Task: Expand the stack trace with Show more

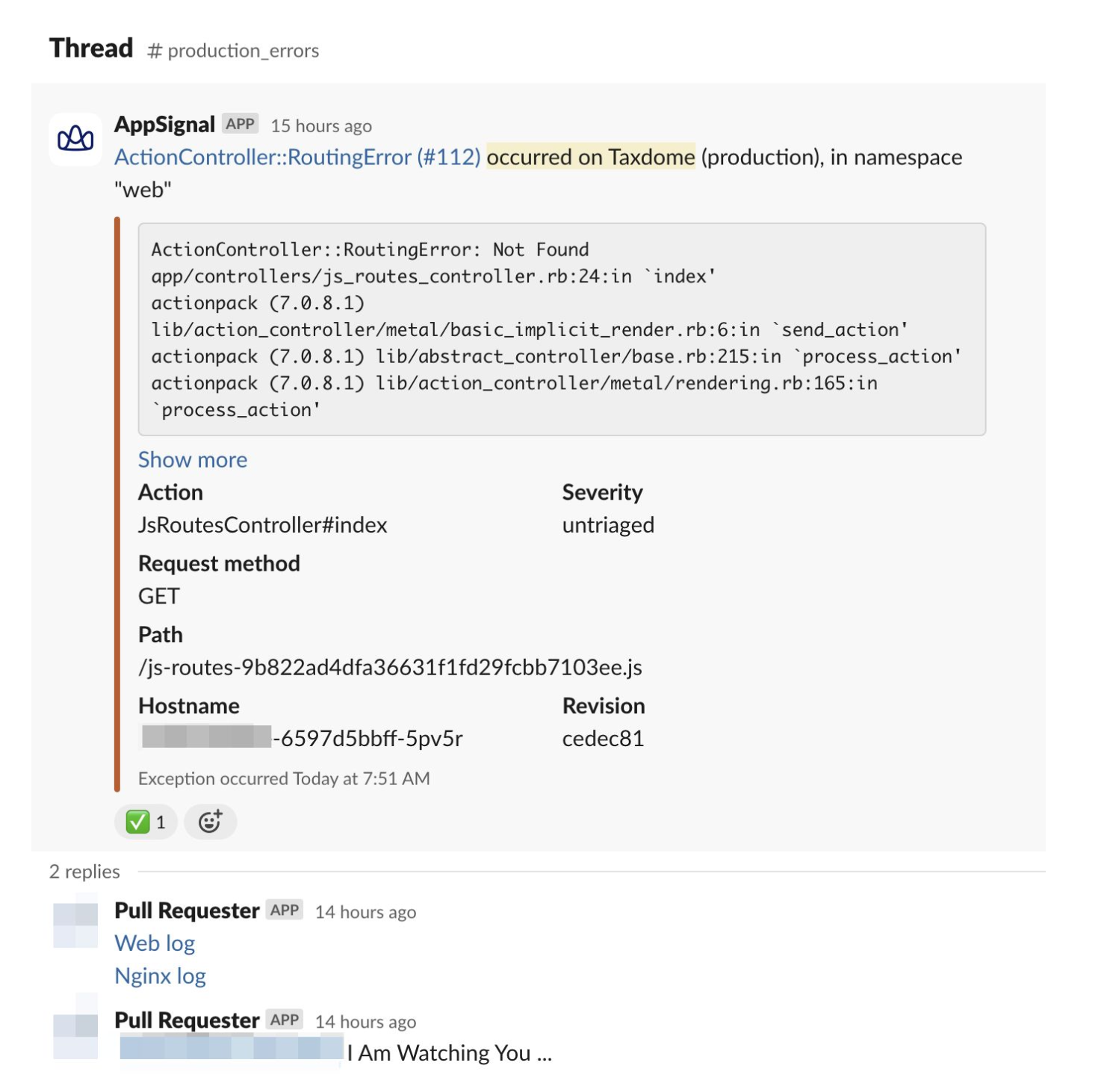Action: (x=193, y=459)
